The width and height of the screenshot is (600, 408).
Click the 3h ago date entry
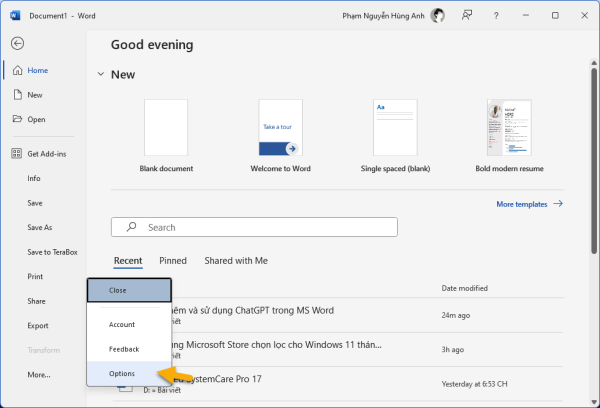452,349
